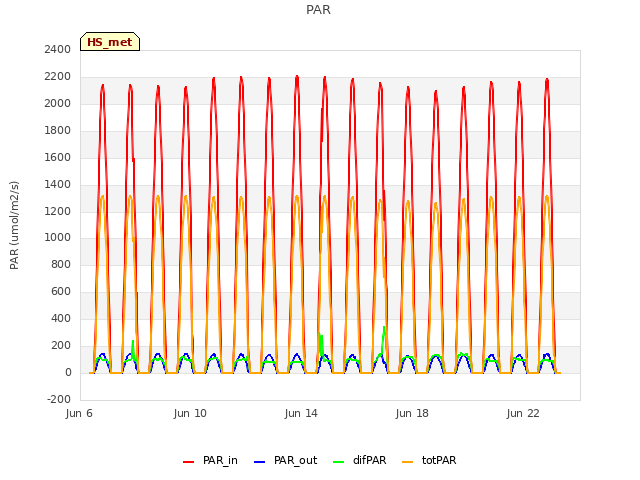Click the blue PAR_out legend swatch

click(x=260, y=462)
